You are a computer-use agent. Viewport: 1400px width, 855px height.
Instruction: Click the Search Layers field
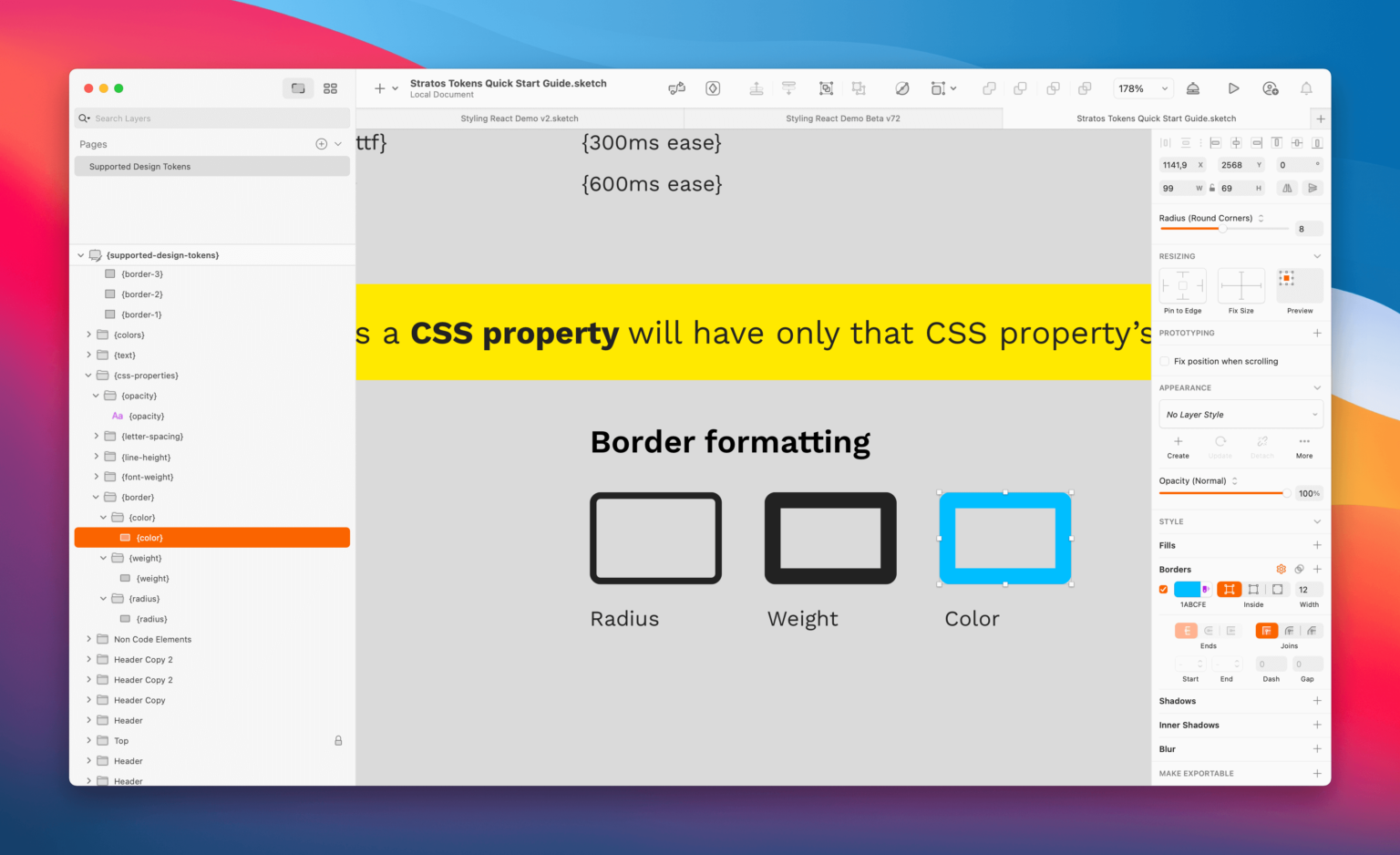[x=211, y=118]
